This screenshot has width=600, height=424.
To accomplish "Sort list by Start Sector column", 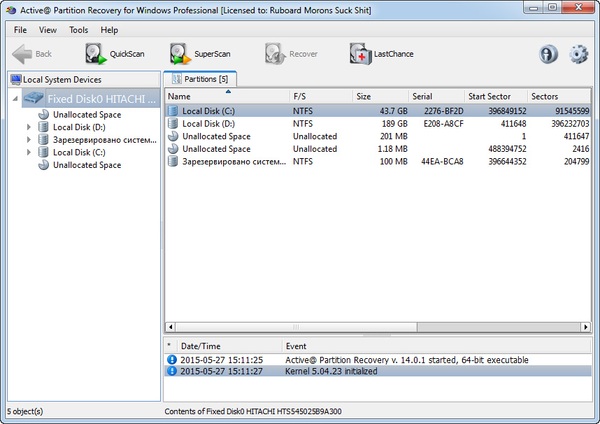I will (x=492, y=96).
